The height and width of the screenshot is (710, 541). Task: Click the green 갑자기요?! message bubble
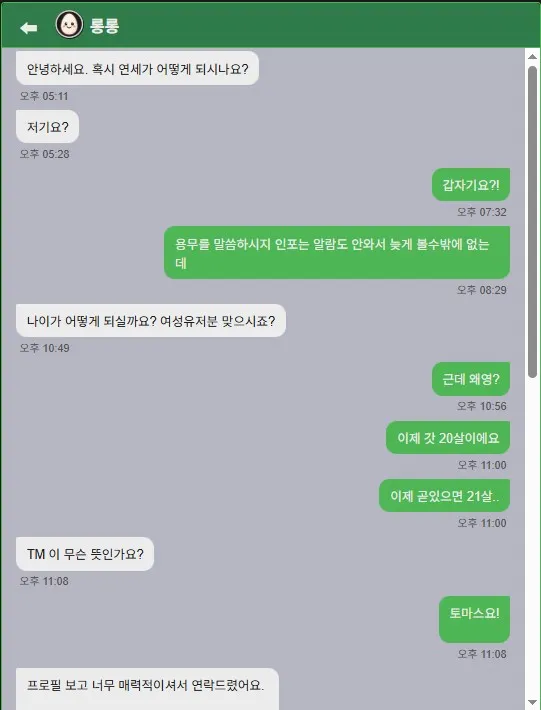click(x=471, y=185)
